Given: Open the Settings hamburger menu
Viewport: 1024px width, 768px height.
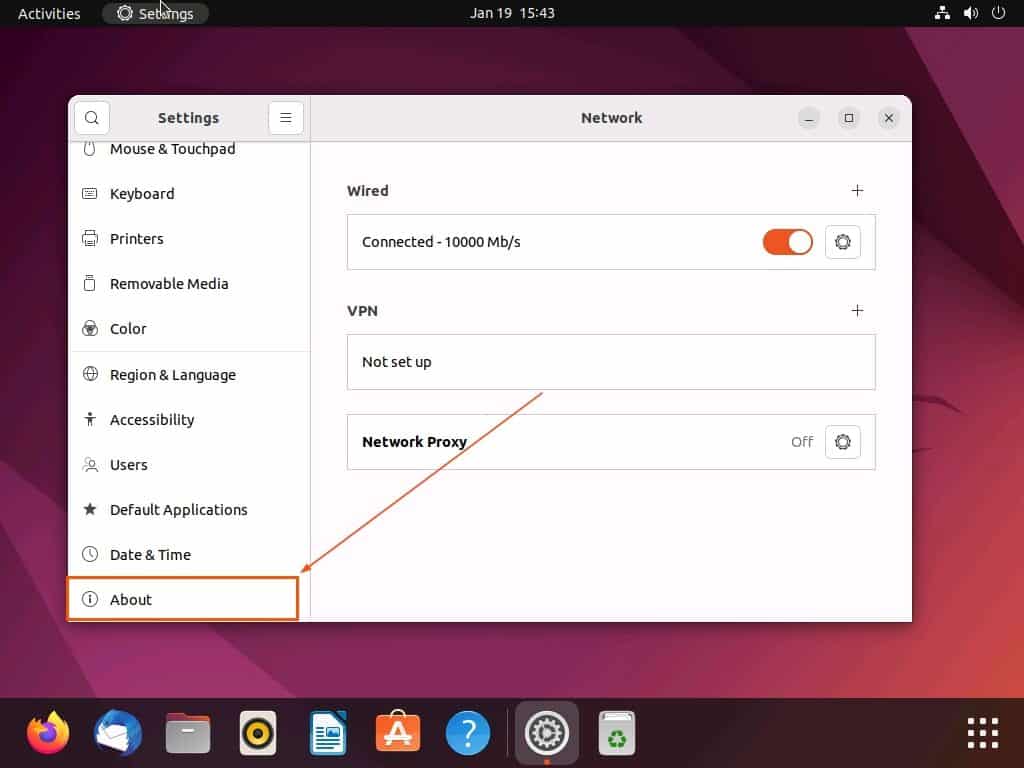Looking at the screenshot, I should [x=286, y=117].
